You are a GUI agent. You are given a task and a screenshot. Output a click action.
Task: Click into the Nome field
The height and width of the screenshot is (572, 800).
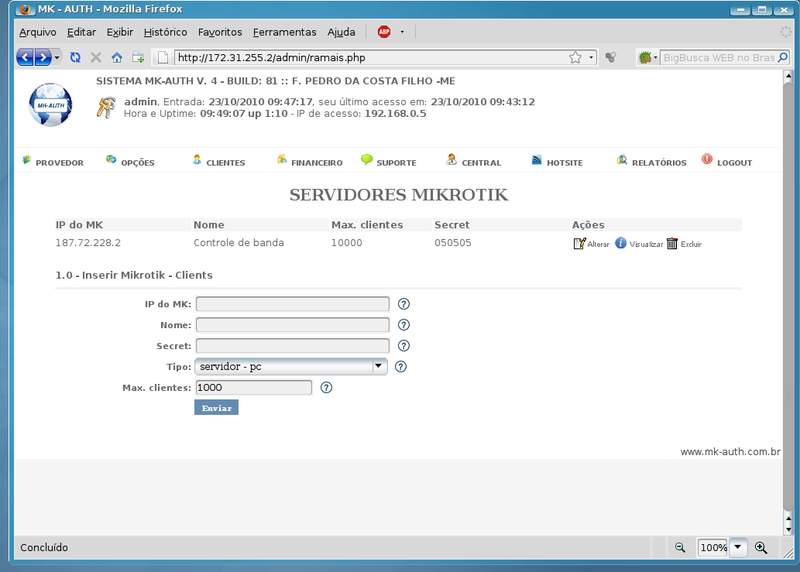click(292, 325)
